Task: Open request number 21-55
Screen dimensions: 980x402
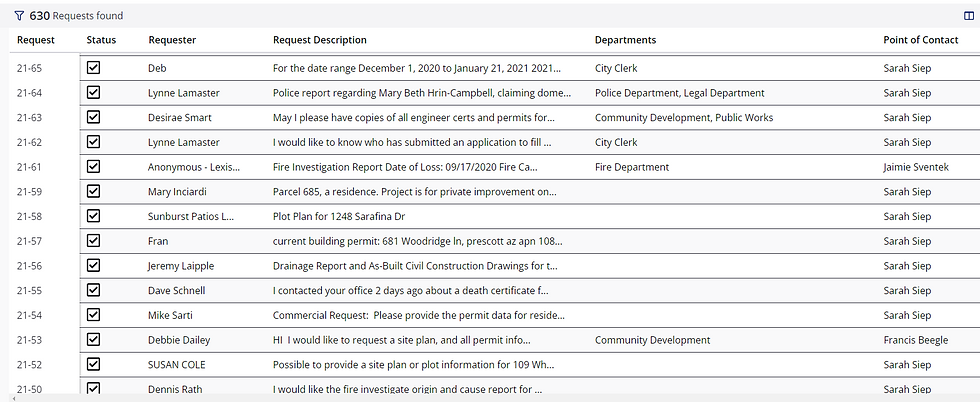Action: [29, 291]
